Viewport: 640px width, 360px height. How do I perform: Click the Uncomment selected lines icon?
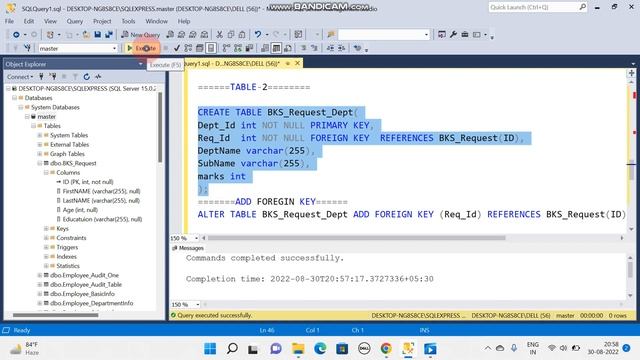[x=314, y=48]
